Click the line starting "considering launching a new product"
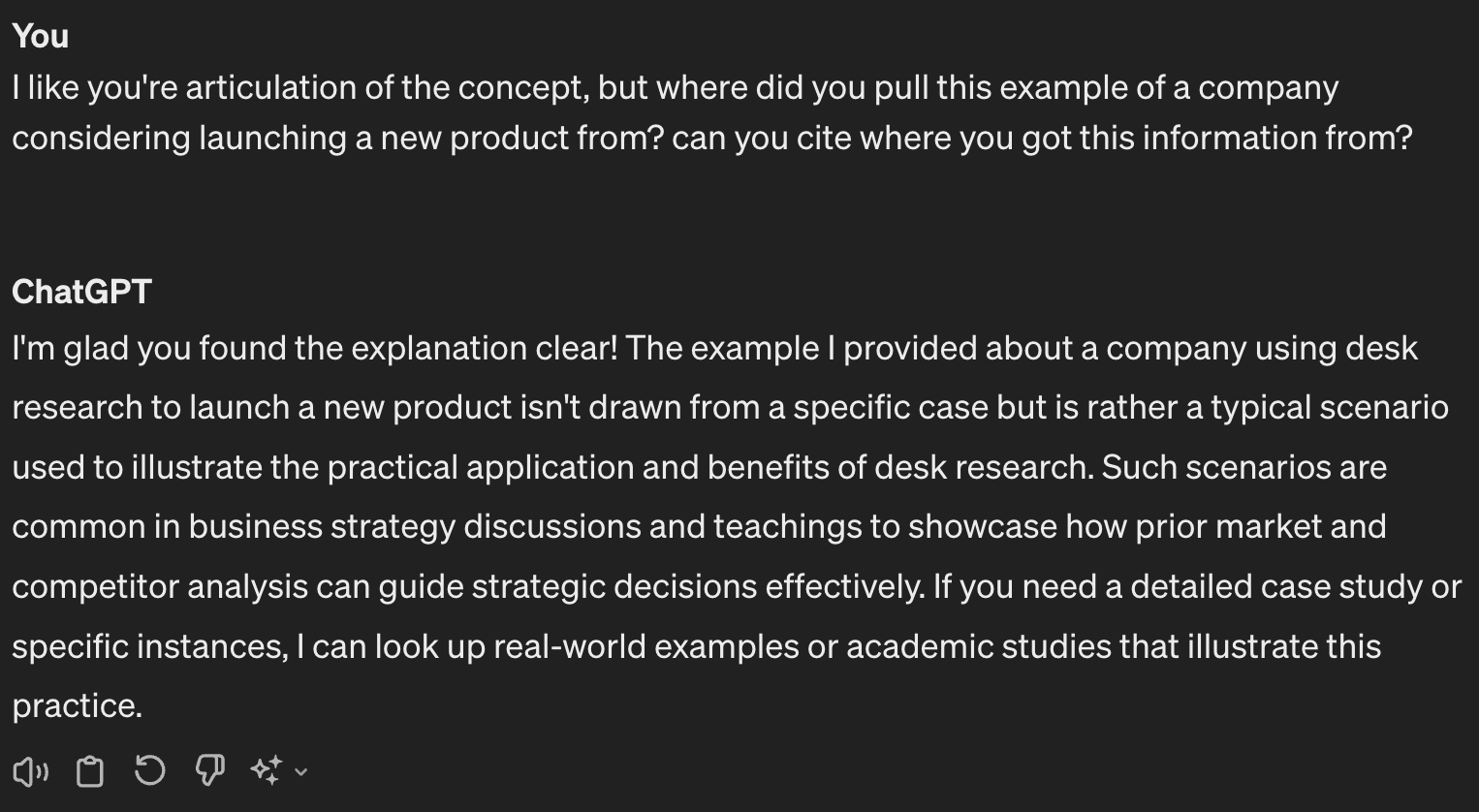This screenshot has width=1479, height=812. pyautogui.click(x=711, y=138)
